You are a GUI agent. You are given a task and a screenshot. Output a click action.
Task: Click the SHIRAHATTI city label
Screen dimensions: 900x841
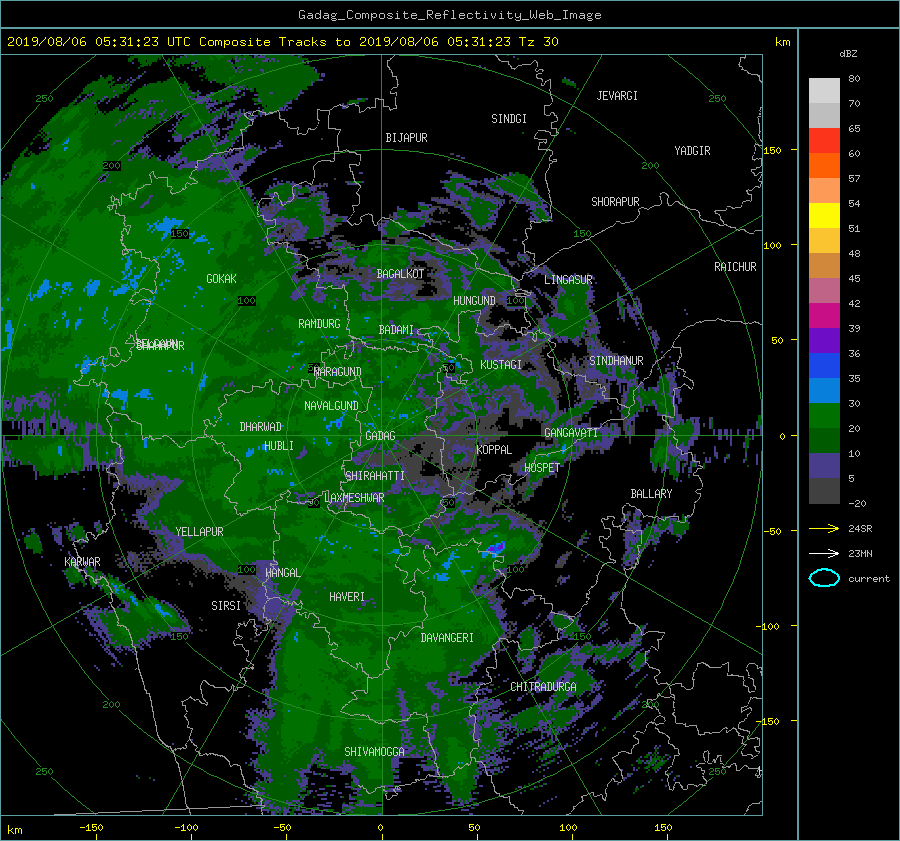click(x=375, y=476)
